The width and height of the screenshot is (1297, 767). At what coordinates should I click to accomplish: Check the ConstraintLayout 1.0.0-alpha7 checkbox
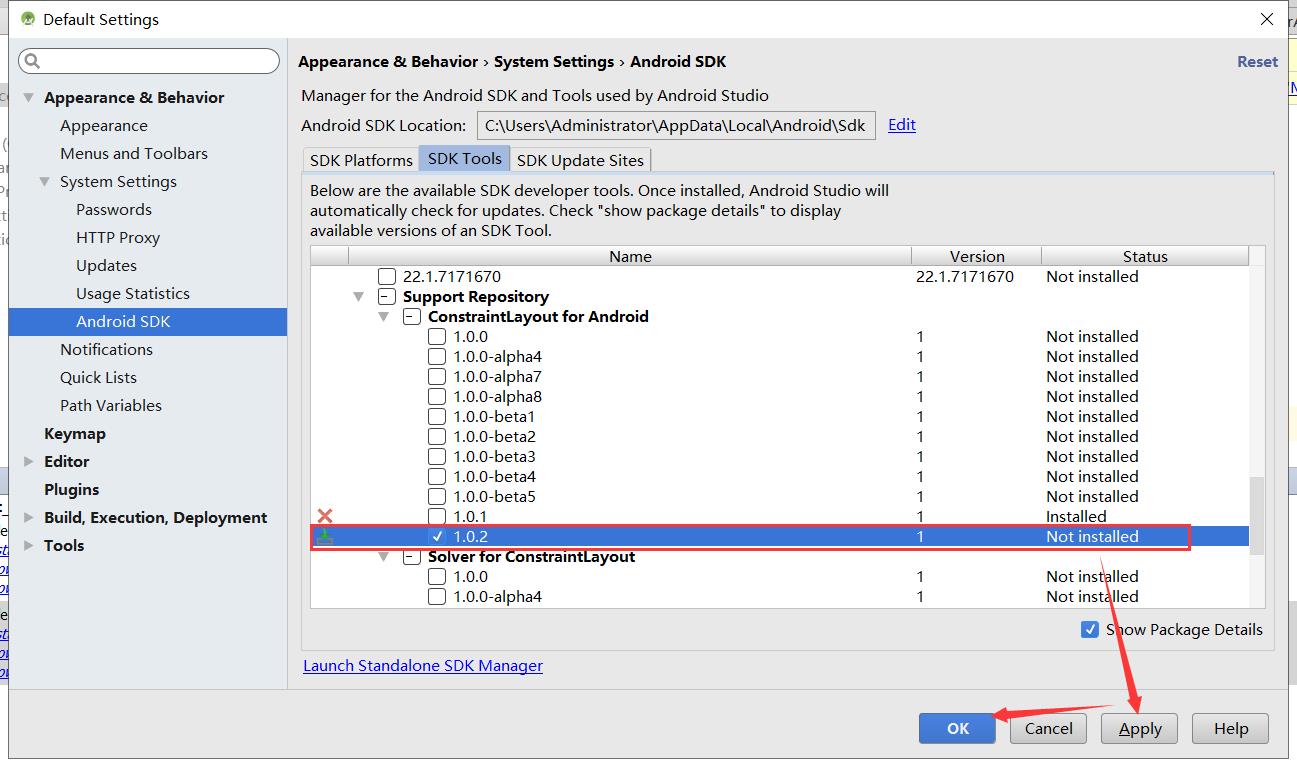coord(437,376)
